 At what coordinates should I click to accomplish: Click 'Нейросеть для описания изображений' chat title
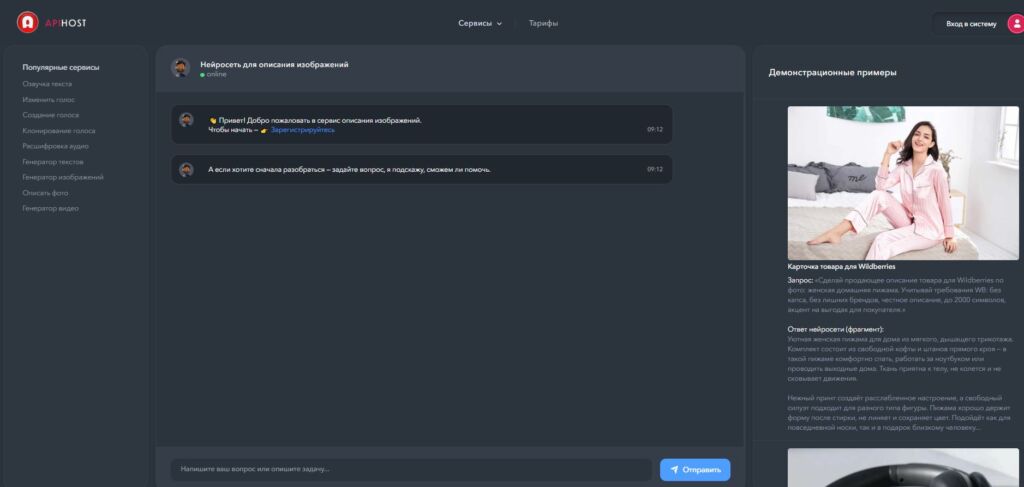[x=274, y=65]
